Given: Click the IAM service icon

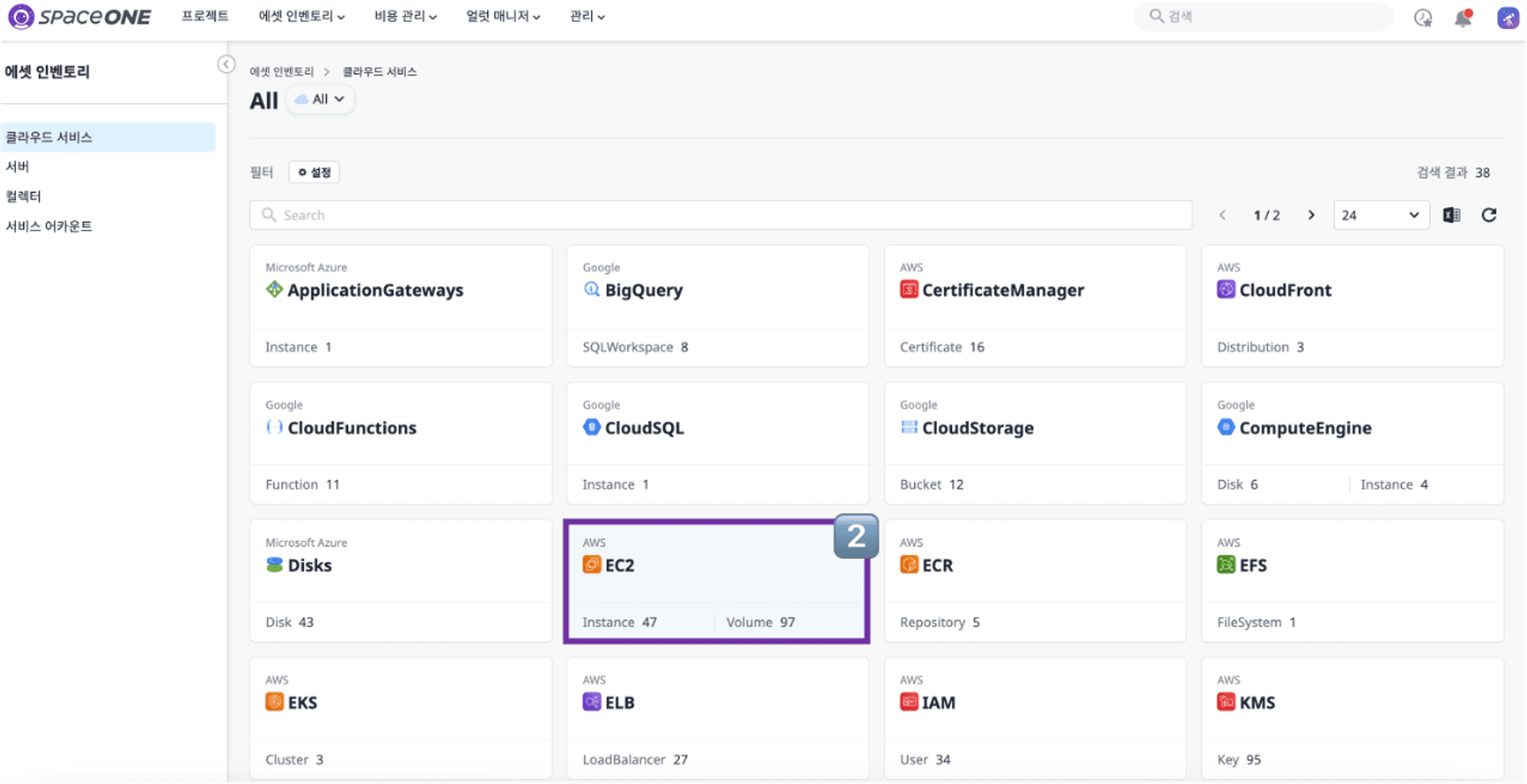Looking at the screenshot, I should tap(909, 702).
